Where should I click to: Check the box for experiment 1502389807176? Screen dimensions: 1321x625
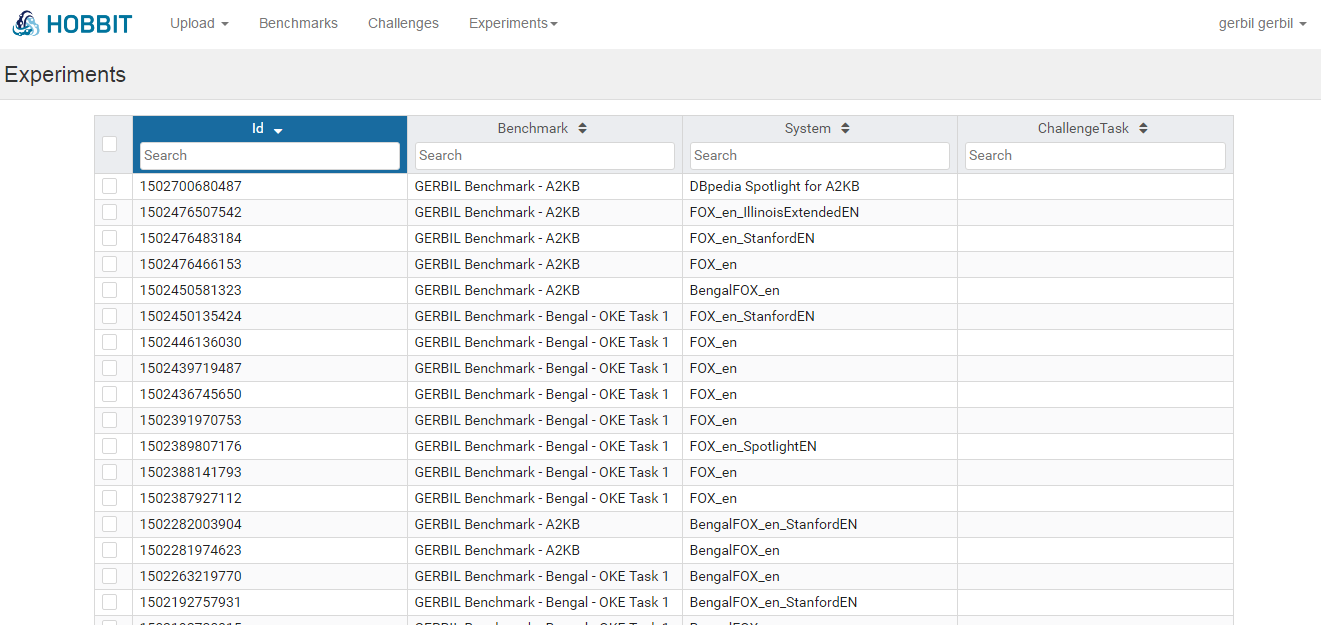[x=110, y=446]
